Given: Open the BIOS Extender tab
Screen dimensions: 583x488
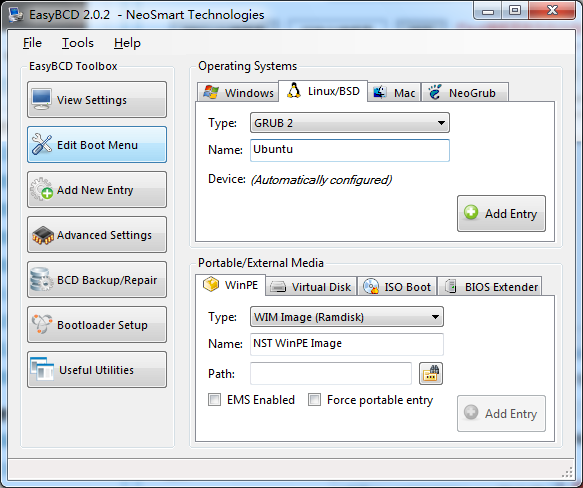Looking at the screenshot, I should [489, 287].
